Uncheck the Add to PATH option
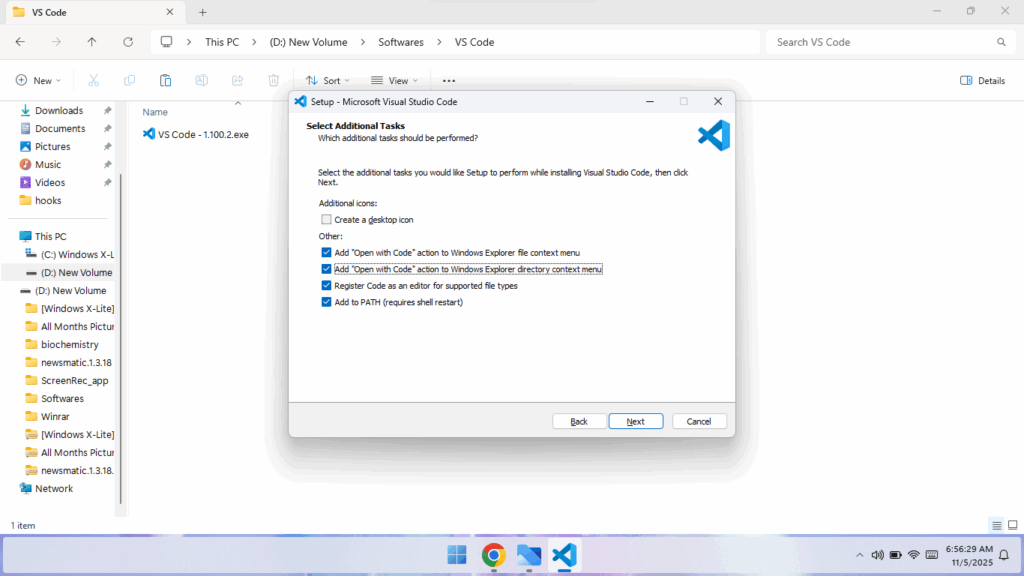Viewport: 1024px width, 576px height. pyautogui.click(x=326, y=301)
